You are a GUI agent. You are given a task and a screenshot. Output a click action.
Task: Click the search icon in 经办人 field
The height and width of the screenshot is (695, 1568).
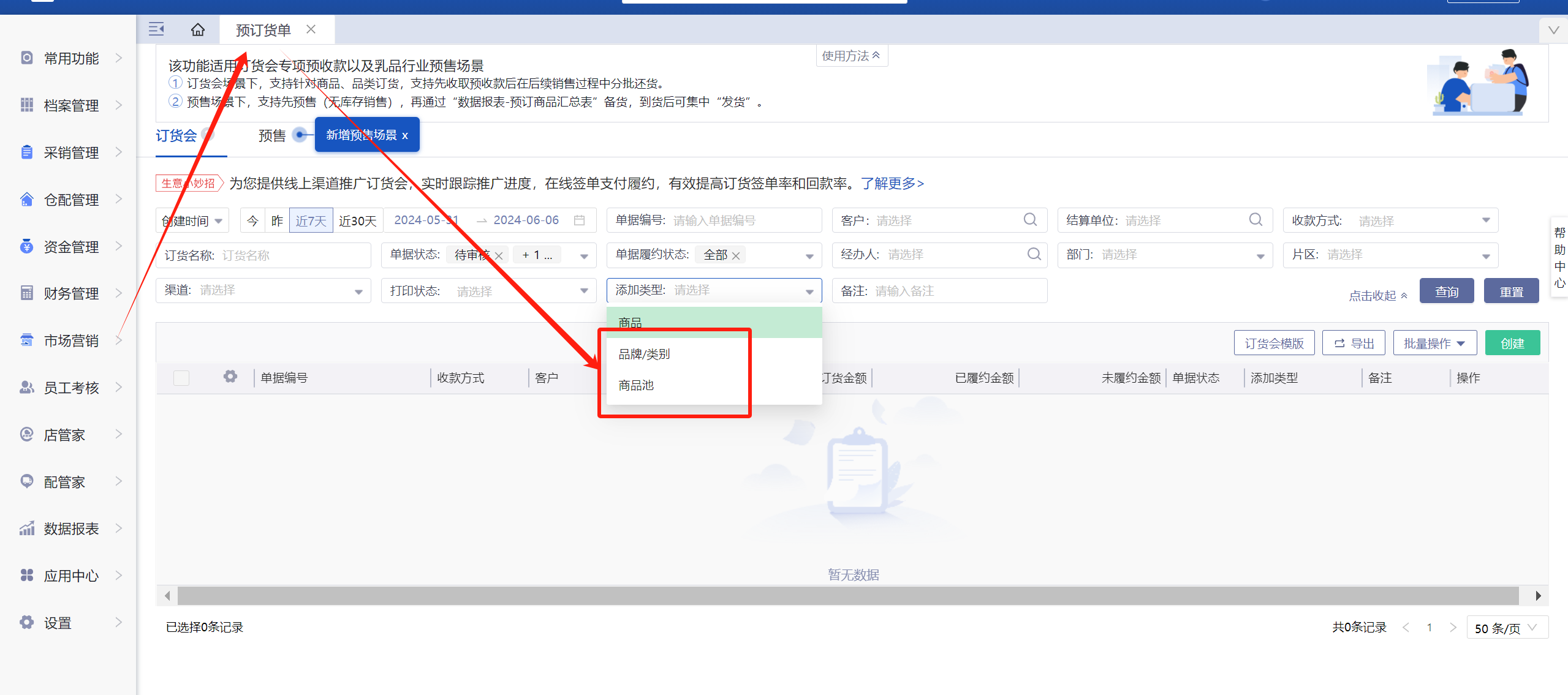pyautogui.click(x=1034, y=254)
